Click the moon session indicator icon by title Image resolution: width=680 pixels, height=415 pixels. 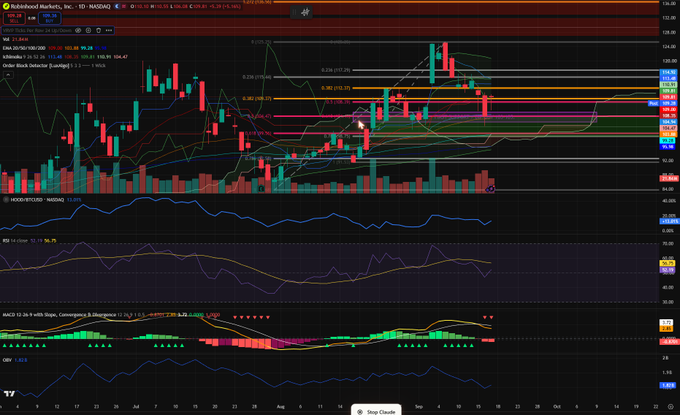[x=117, y=7]
